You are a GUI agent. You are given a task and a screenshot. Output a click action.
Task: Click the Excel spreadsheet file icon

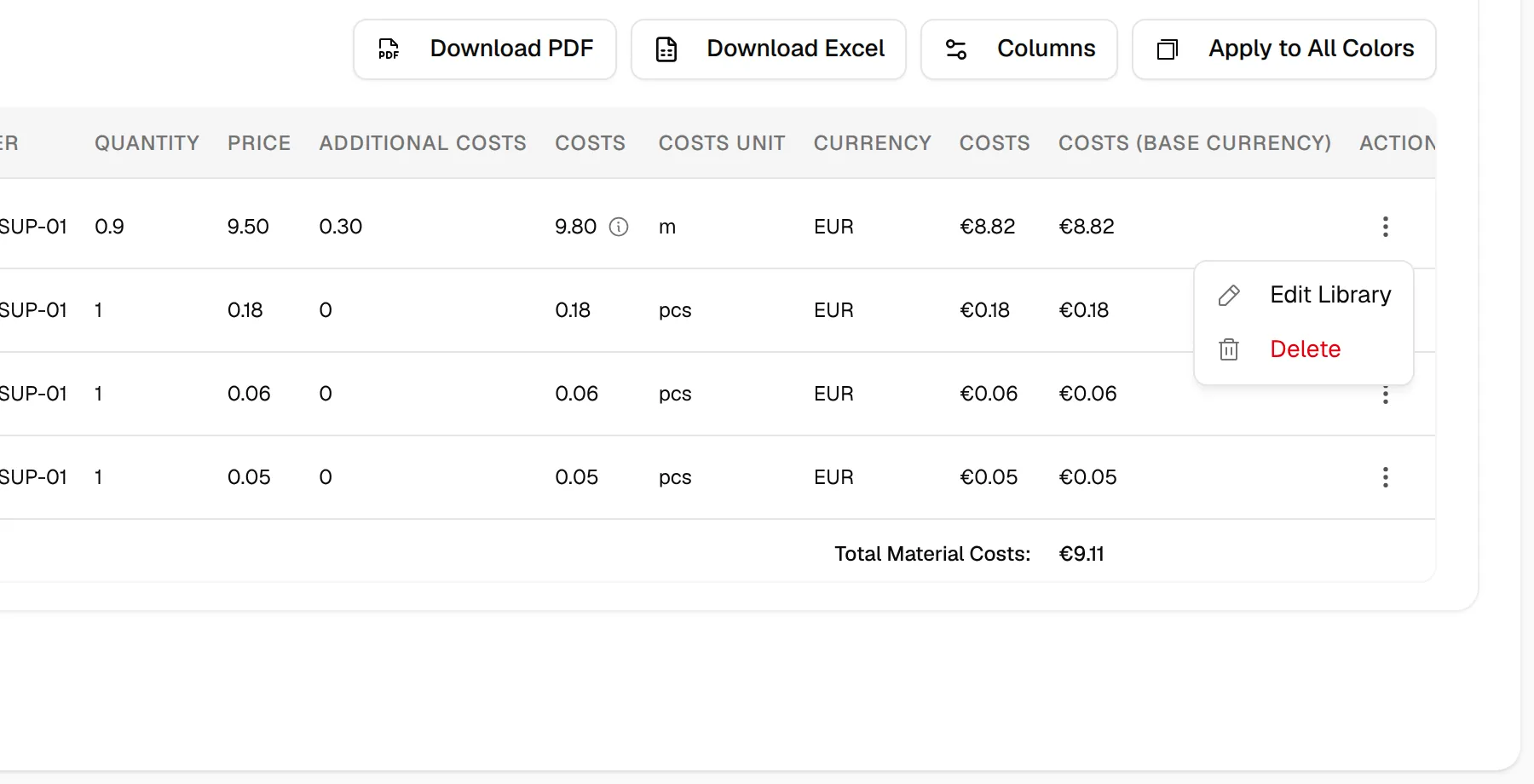pos(666,49)
